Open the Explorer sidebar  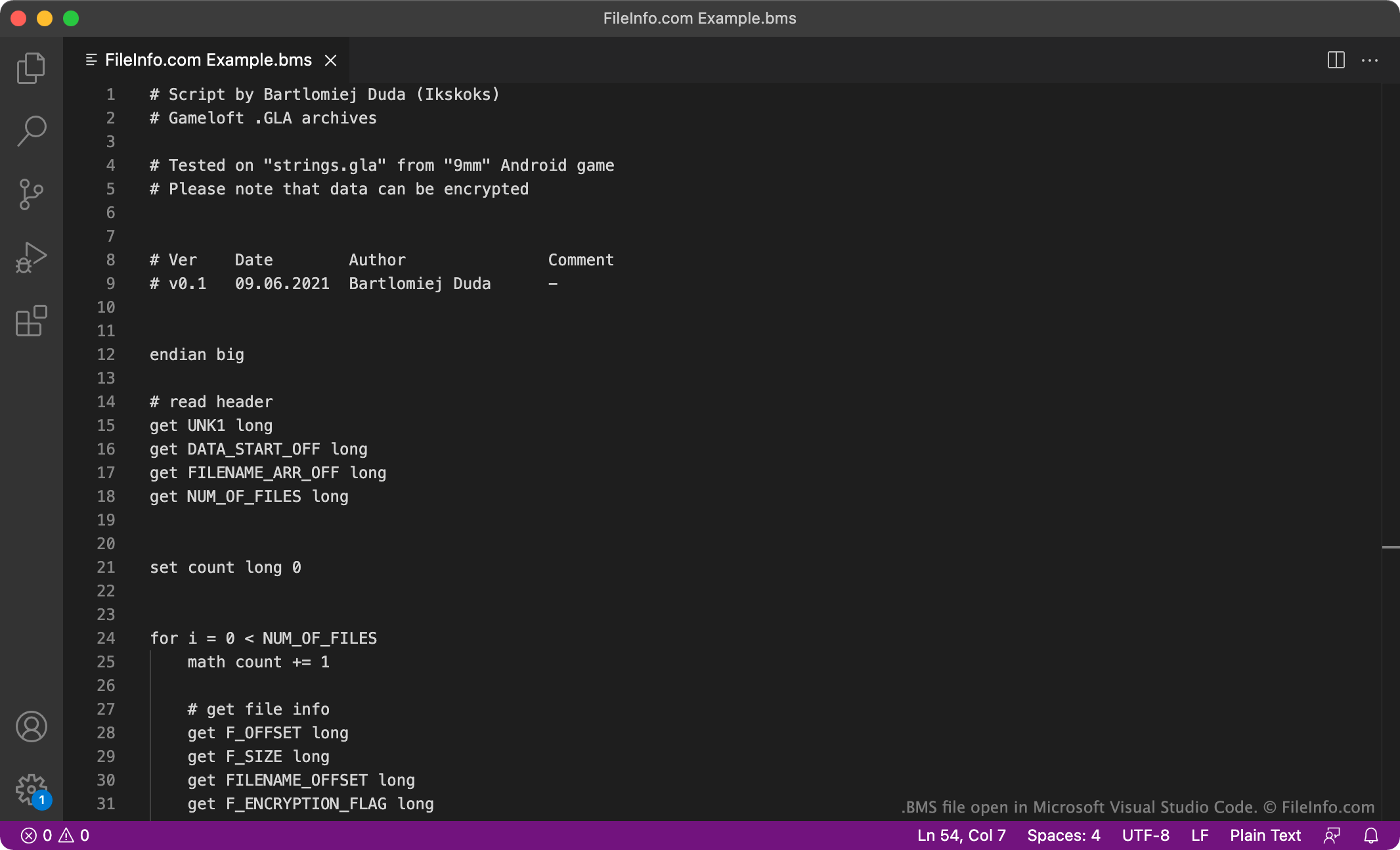pyautogui.click(x=31, y=68)
